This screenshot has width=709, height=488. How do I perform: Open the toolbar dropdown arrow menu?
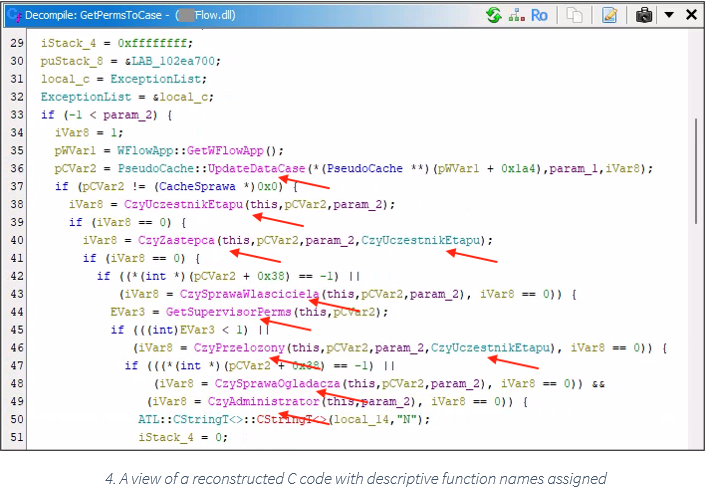(667, 15)
